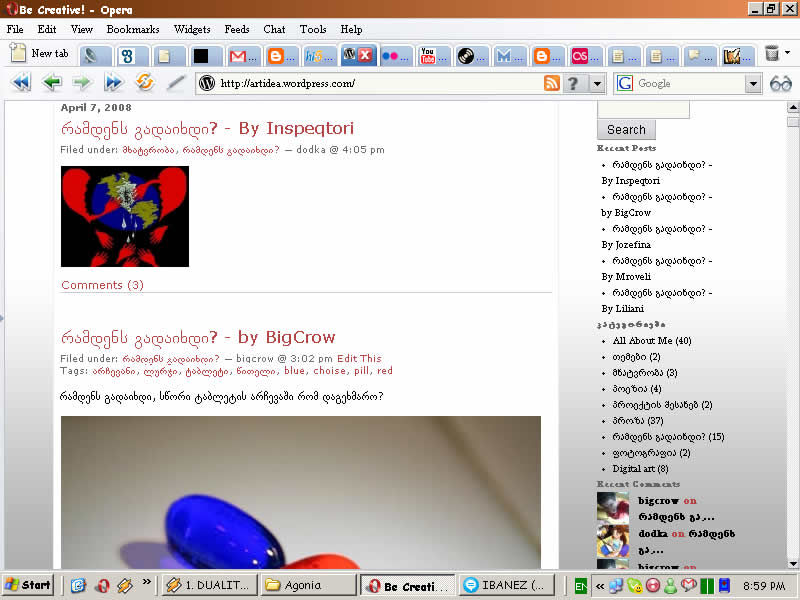800x600 pixels.
Task: Click the wand (pencil) toolbar icon
Action: (x=176, y=83)
